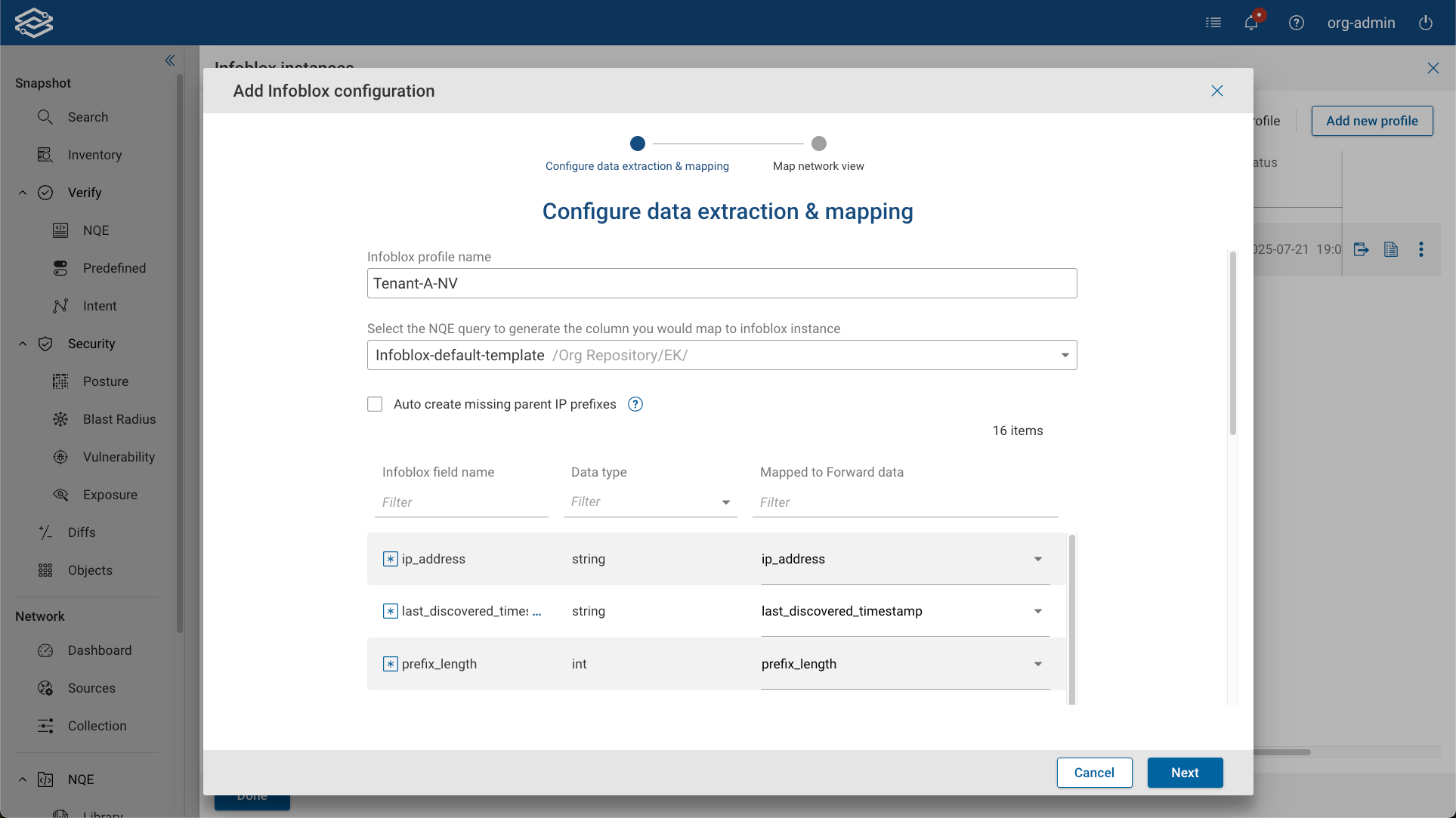Viewport: 1456px width, 818px height.
Task: Cancel the Add Infoblox configuration dialog
Action: (1094, 773)
